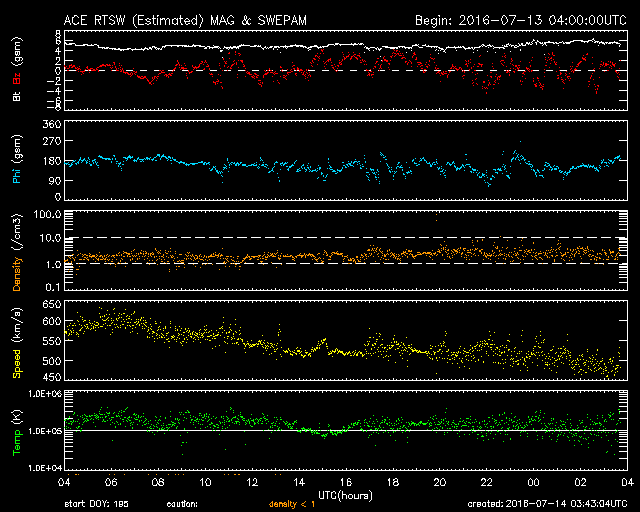Click the 'caution:' footer label
640x512 pixels.
pyautogui.click(x=182, y=504)
